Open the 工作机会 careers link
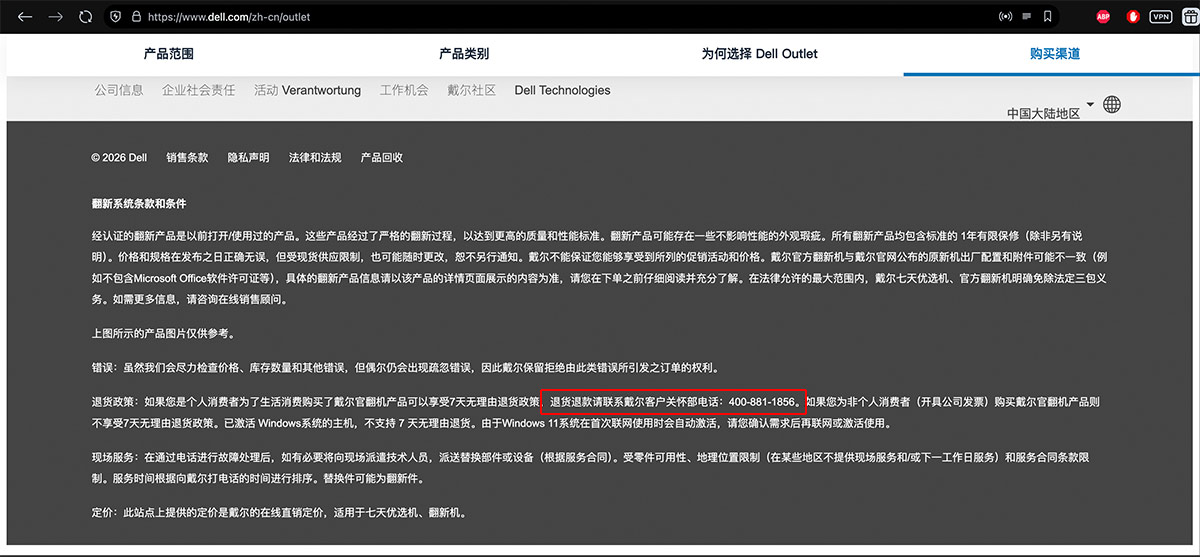The height and width of the screenshot is (557, 1200). point(404,90)
